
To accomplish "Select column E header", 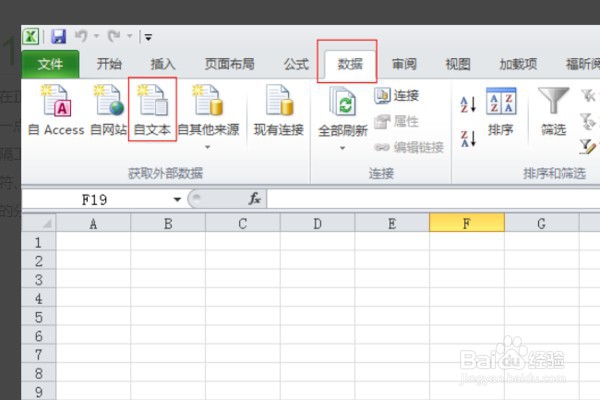I will point(392,224).
